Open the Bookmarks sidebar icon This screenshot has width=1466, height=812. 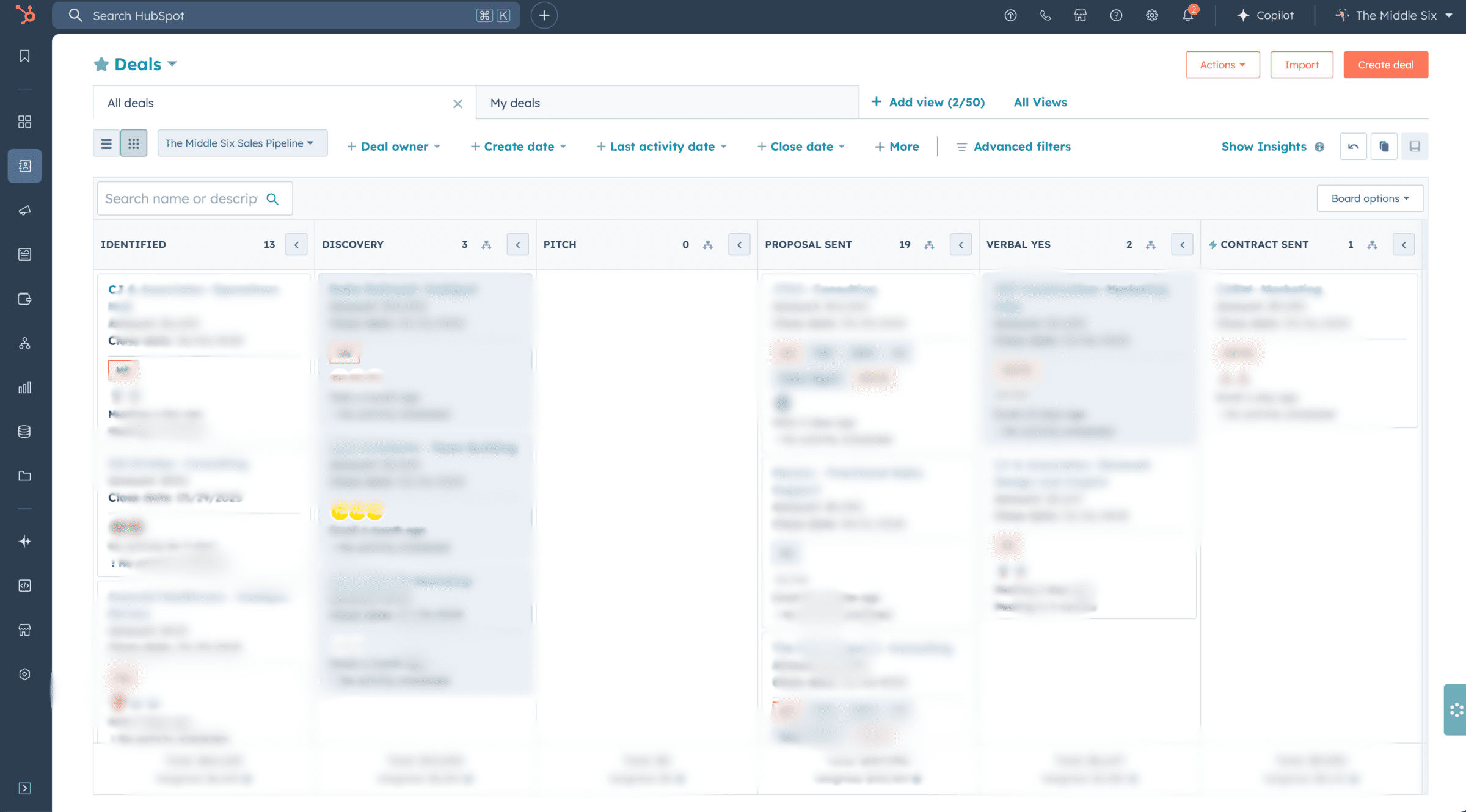(24, 56)
